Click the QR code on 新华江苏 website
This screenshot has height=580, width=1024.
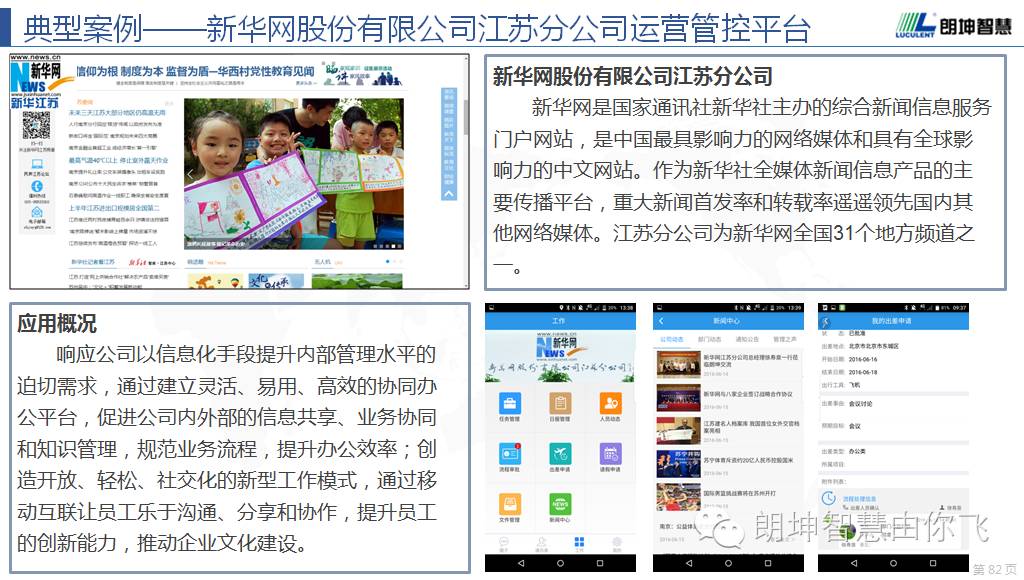coord(36,125)
